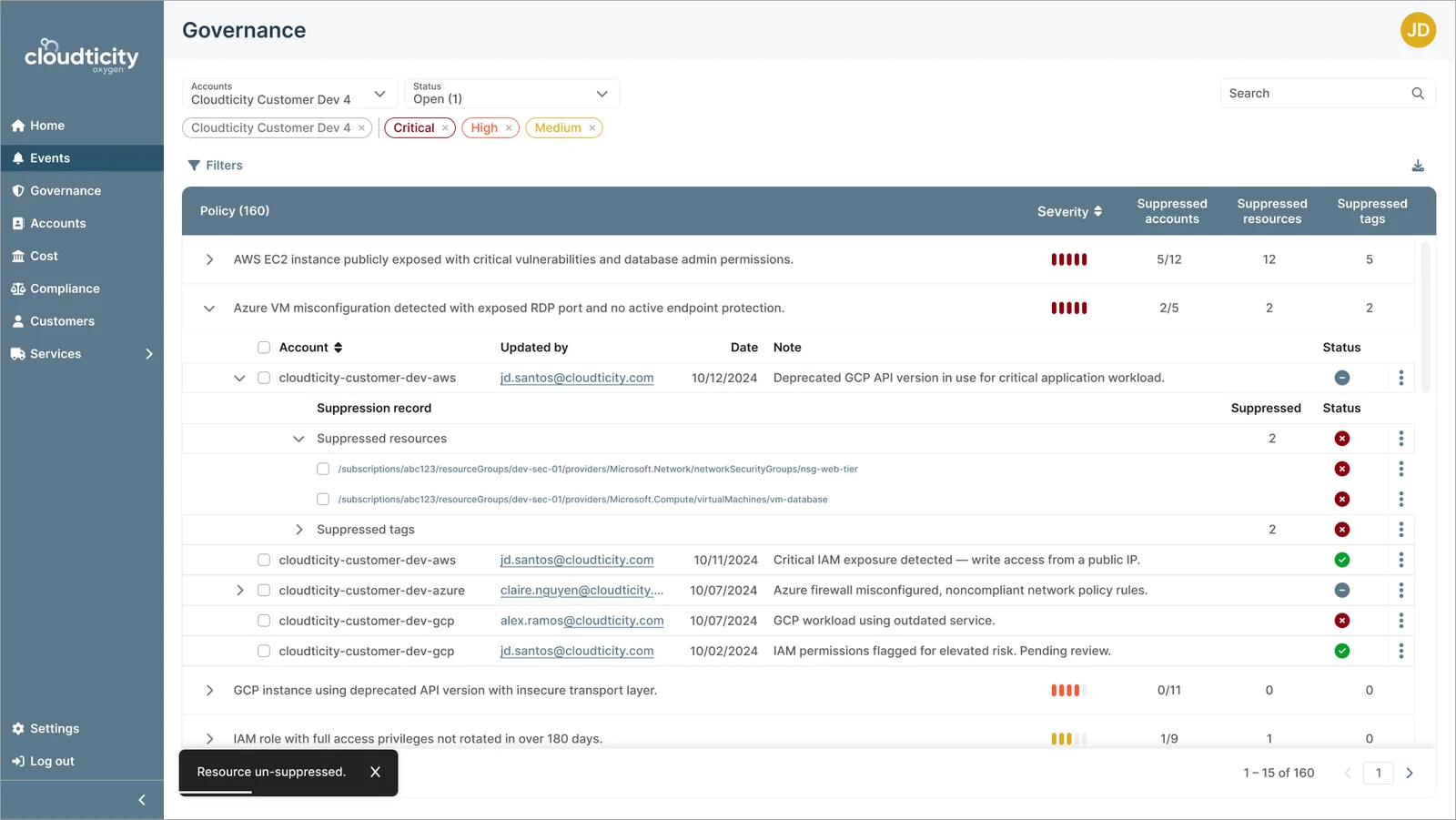Toggle the Account header select-all checkbox

(x=264, y=348)
